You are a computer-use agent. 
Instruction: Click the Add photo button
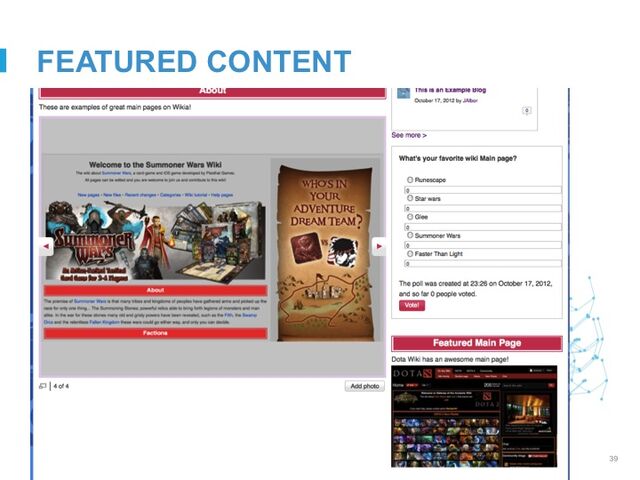pyautogui.click(x=364, y=386)
